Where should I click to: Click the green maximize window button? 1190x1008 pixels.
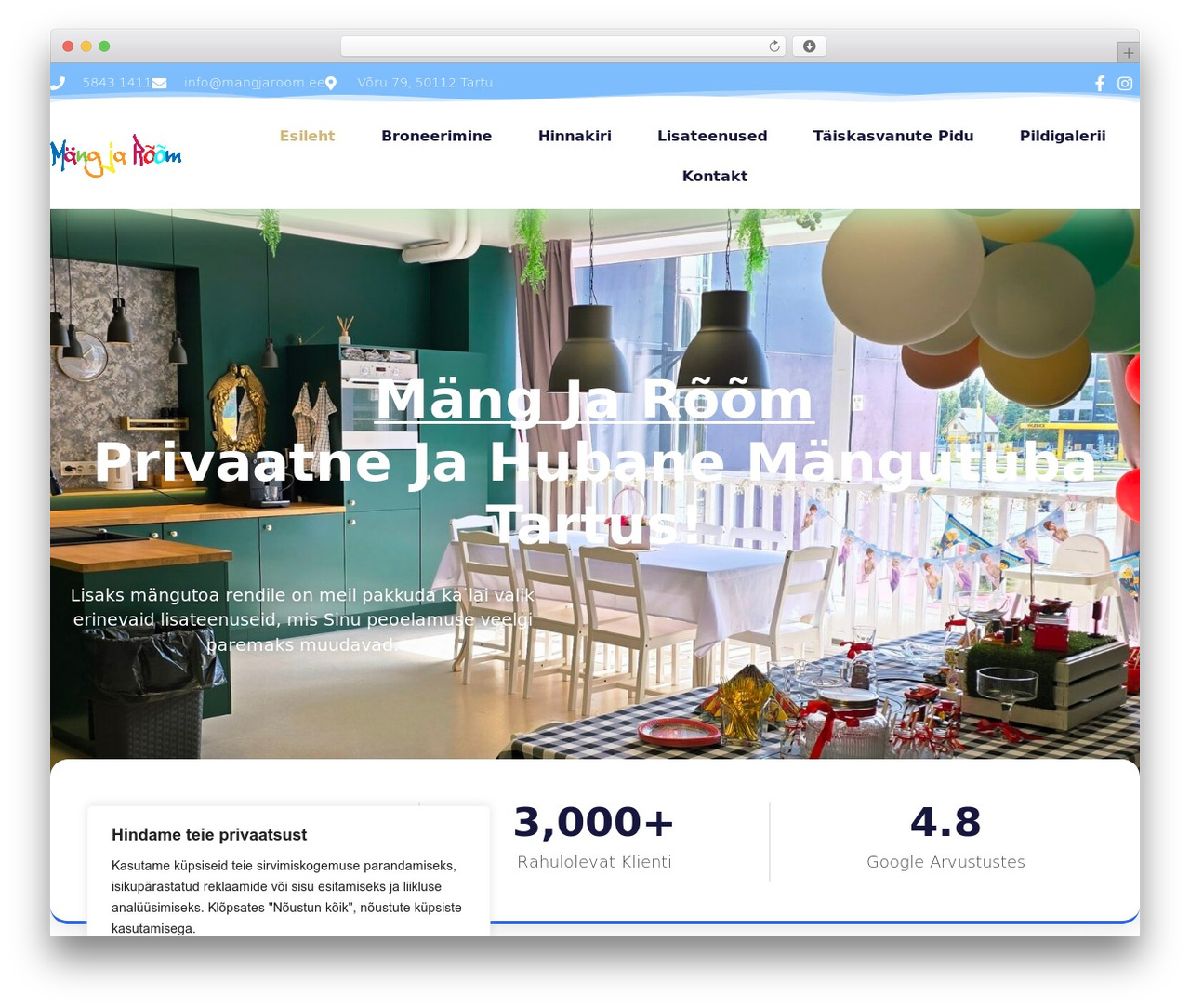104,46
